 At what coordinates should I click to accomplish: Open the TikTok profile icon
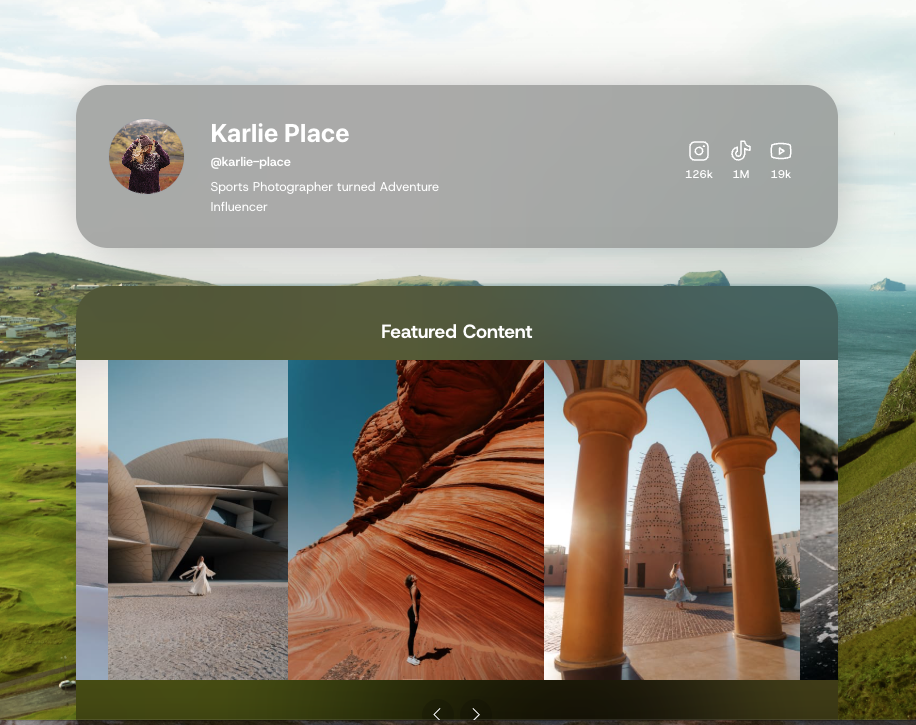[741, 151]
